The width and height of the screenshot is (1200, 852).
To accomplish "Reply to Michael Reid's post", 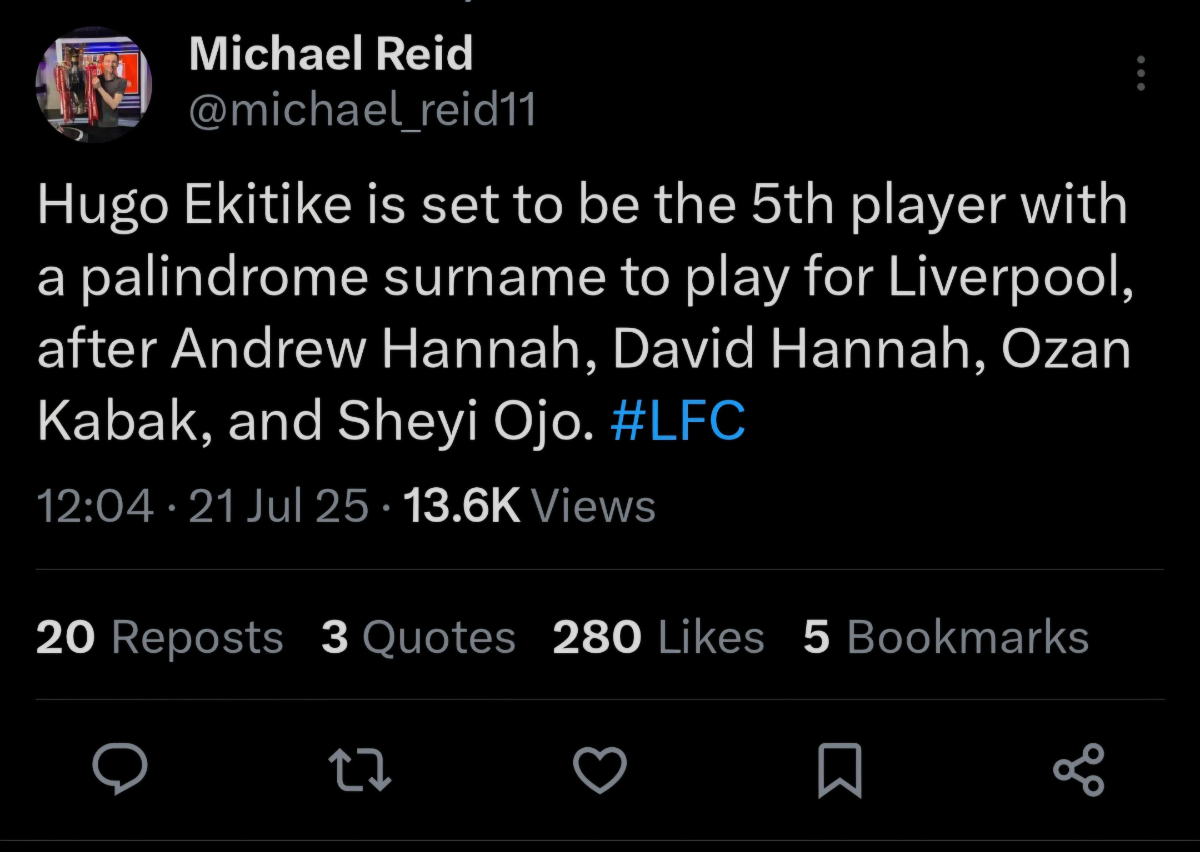I will point(120,769).
